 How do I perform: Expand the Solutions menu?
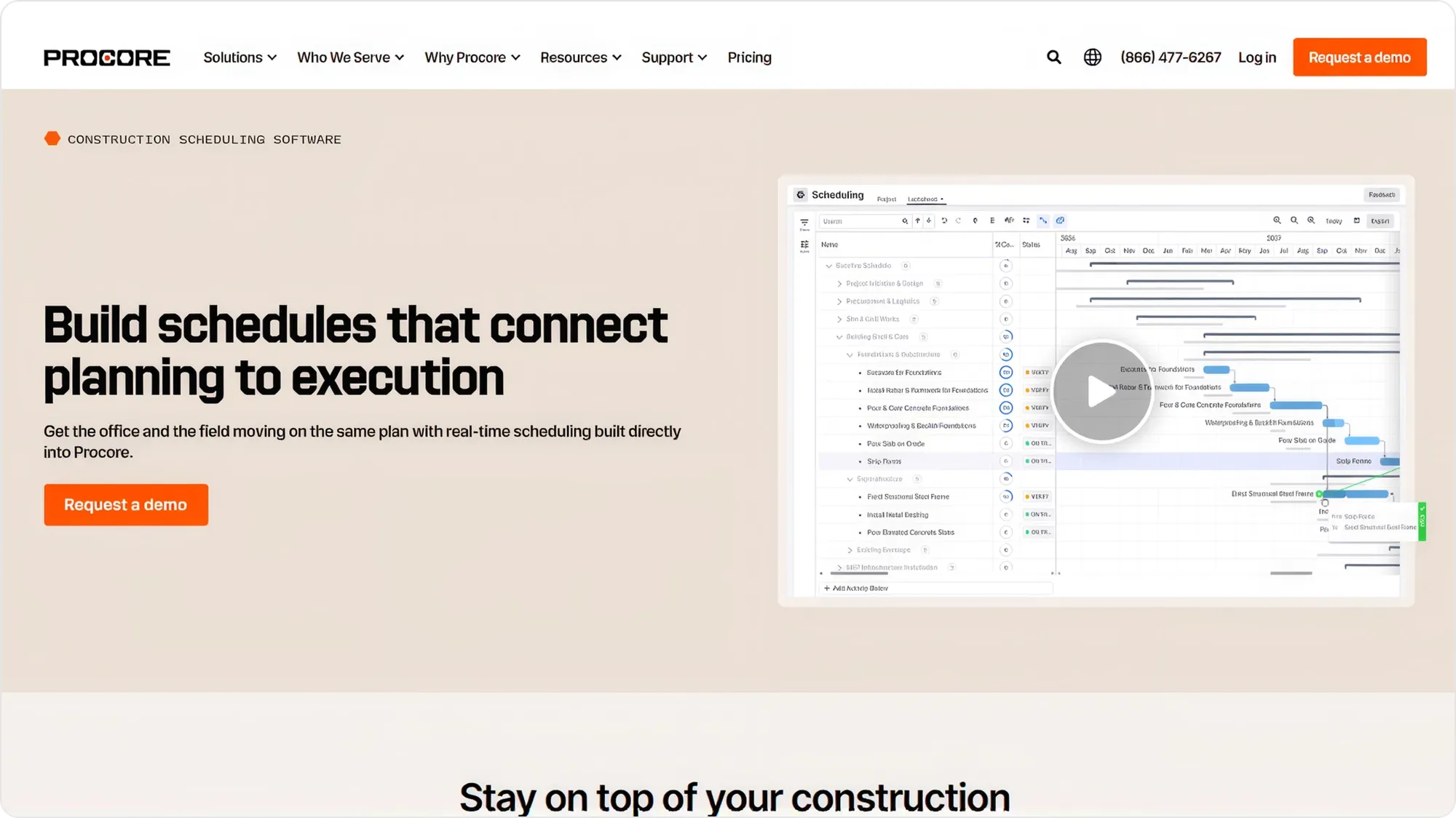coord(240,57)
